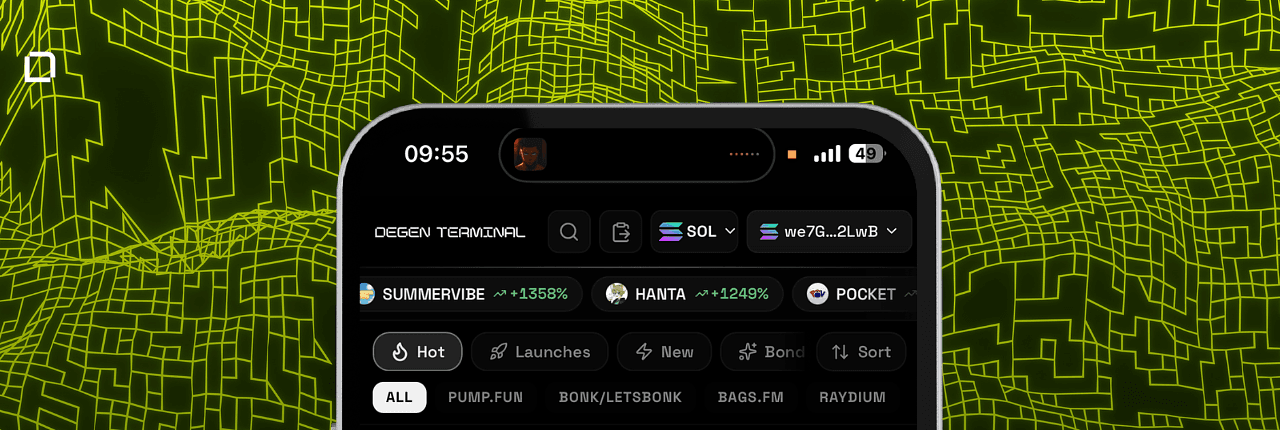This screenshot has width=1280, height=430.
Task: Expand the we7G...2LwB wallet dropdown
Action: click(x=829, y=231)
